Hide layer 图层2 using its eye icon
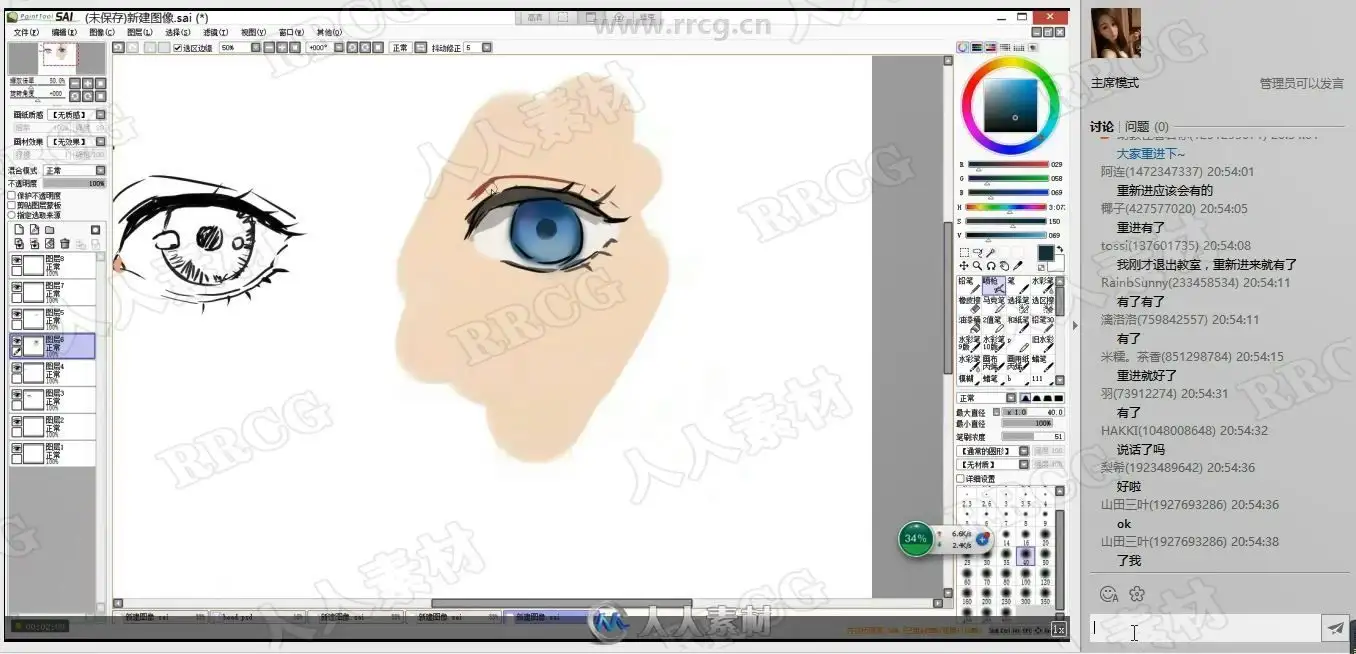Viewport: 1356px width, 654px height. [x=16, y=422]
